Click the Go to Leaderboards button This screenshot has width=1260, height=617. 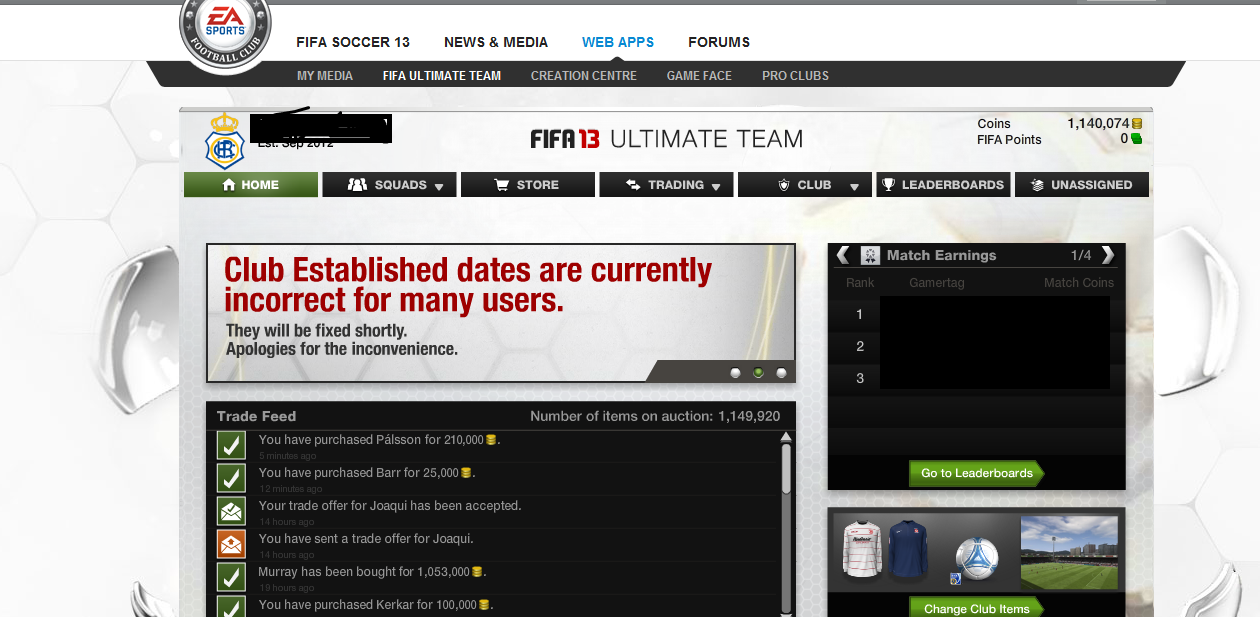(976, 473)
